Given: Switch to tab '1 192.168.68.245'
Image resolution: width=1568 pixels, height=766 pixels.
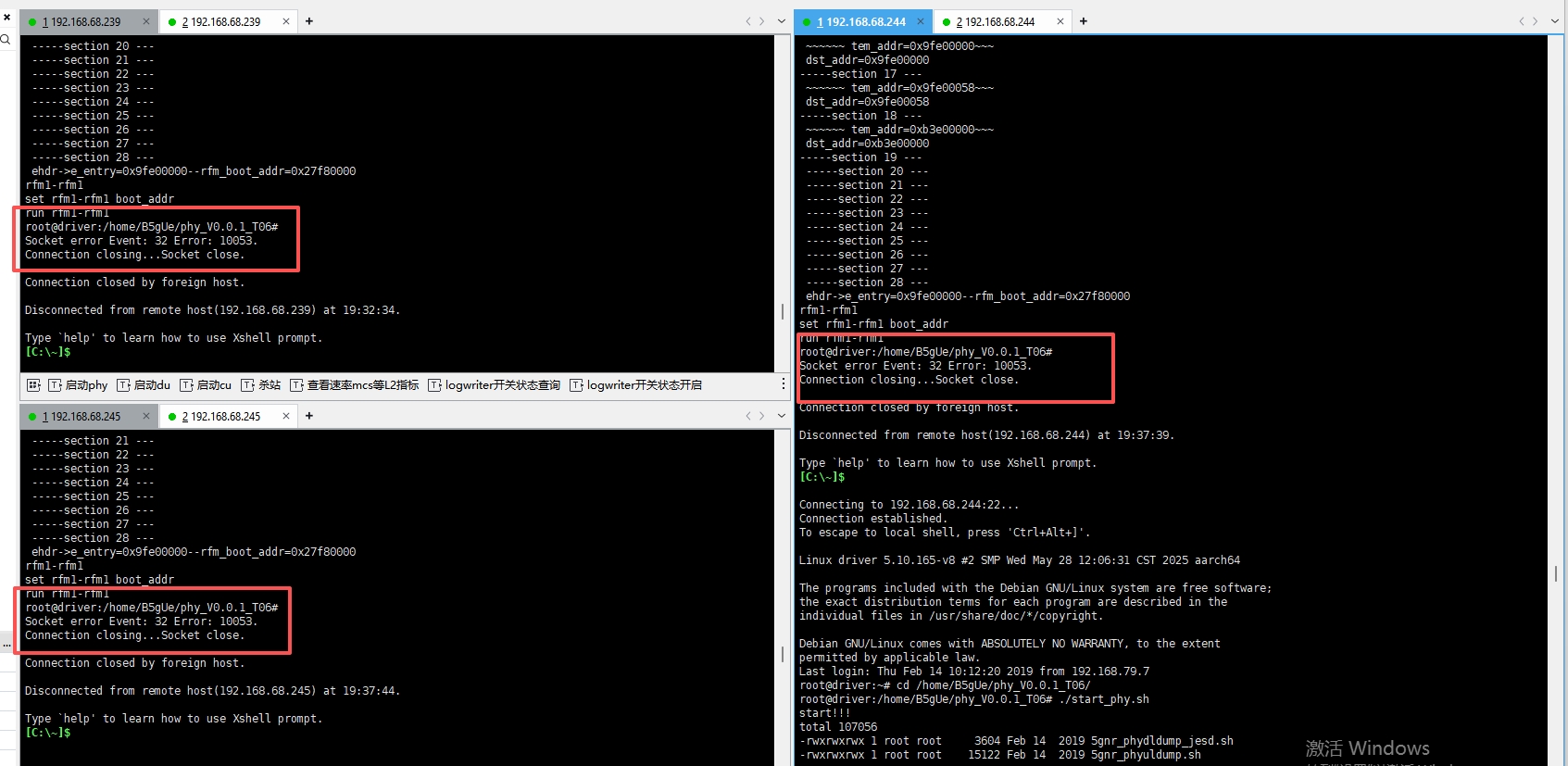Looking at the screenshot, I should pyautogui.click(x=85, y=416).
